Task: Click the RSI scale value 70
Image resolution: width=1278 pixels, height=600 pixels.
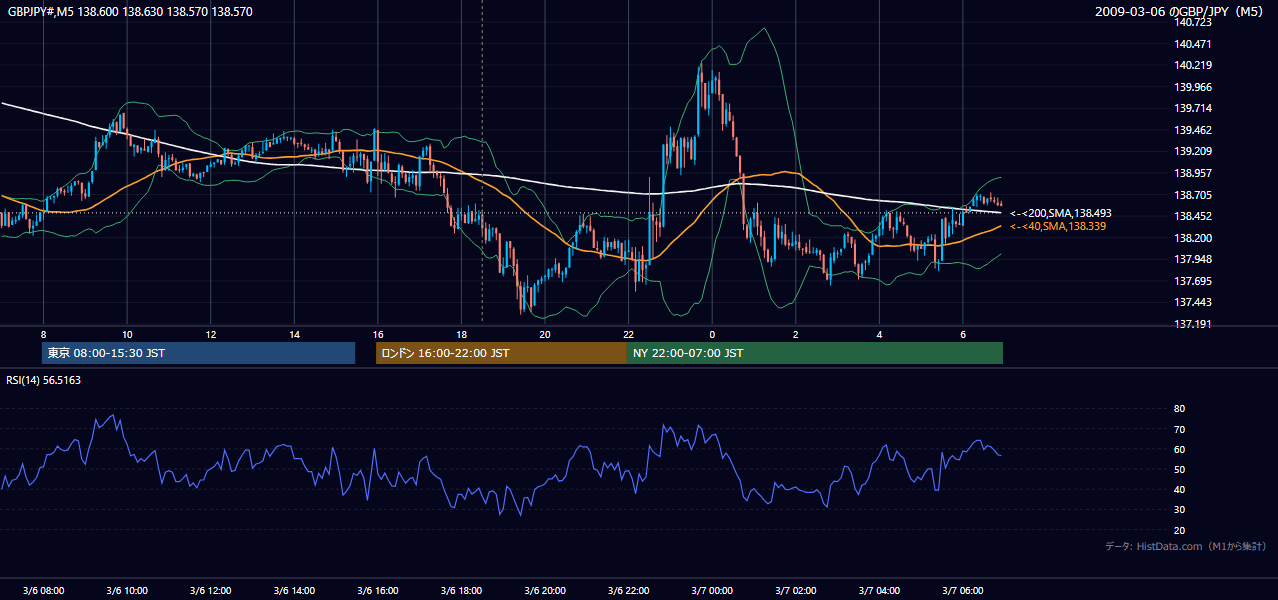Action: coord(1179,429)
